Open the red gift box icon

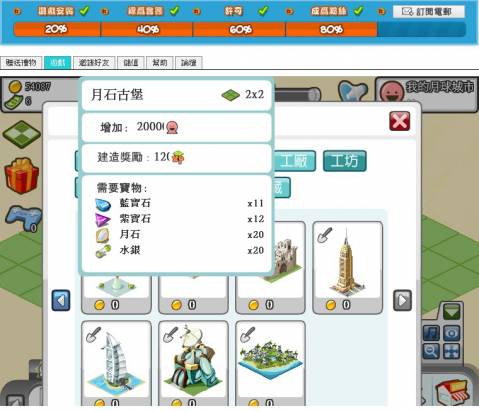point(21,176)
